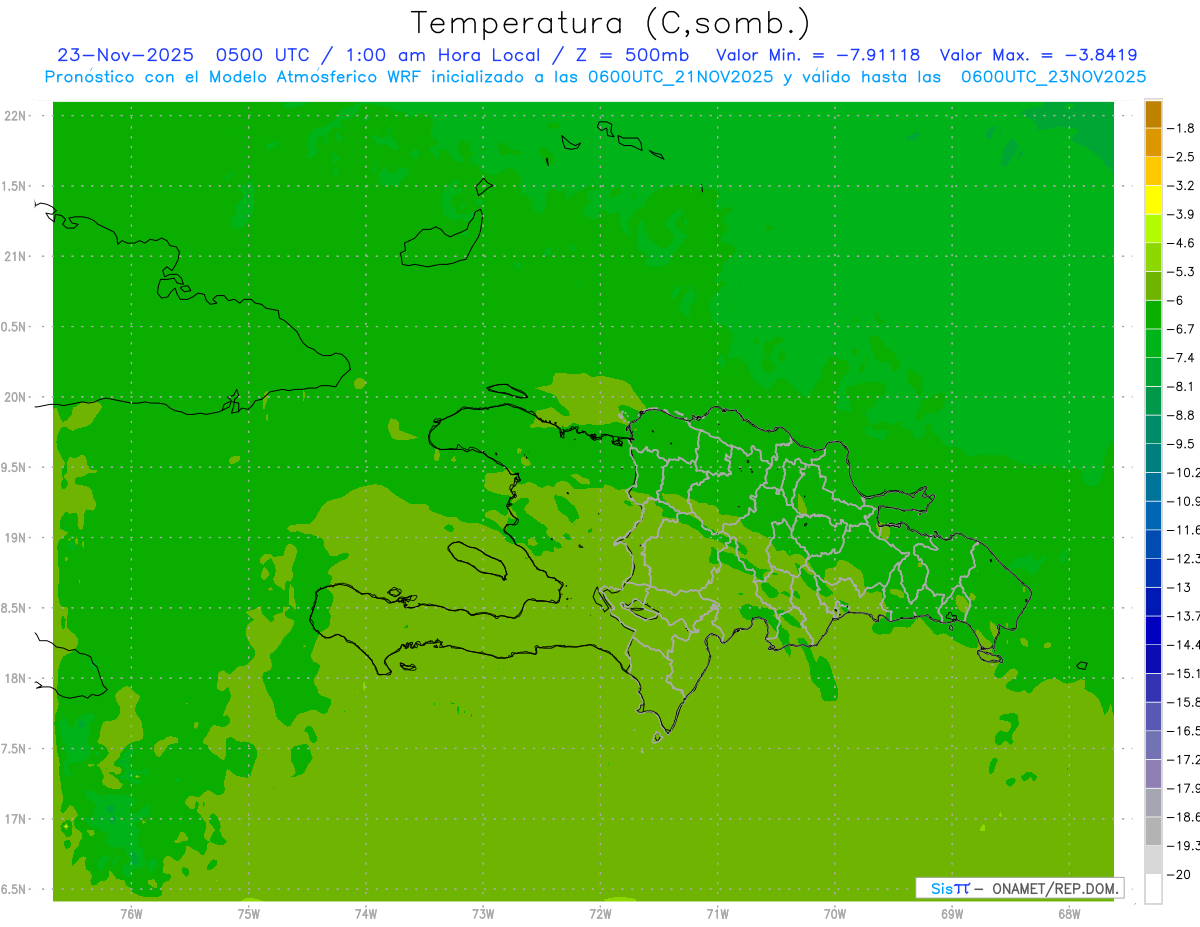
Task: Click the '68W' longitude label
Action: click(1069, 914)
